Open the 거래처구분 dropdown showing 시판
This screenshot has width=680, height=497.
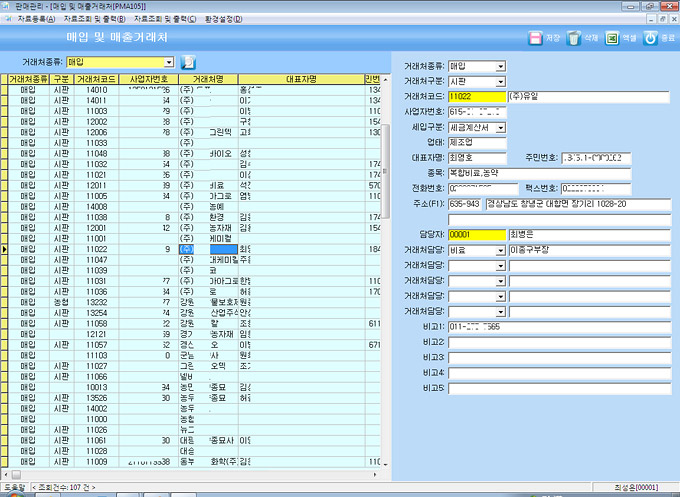[501, 82]
